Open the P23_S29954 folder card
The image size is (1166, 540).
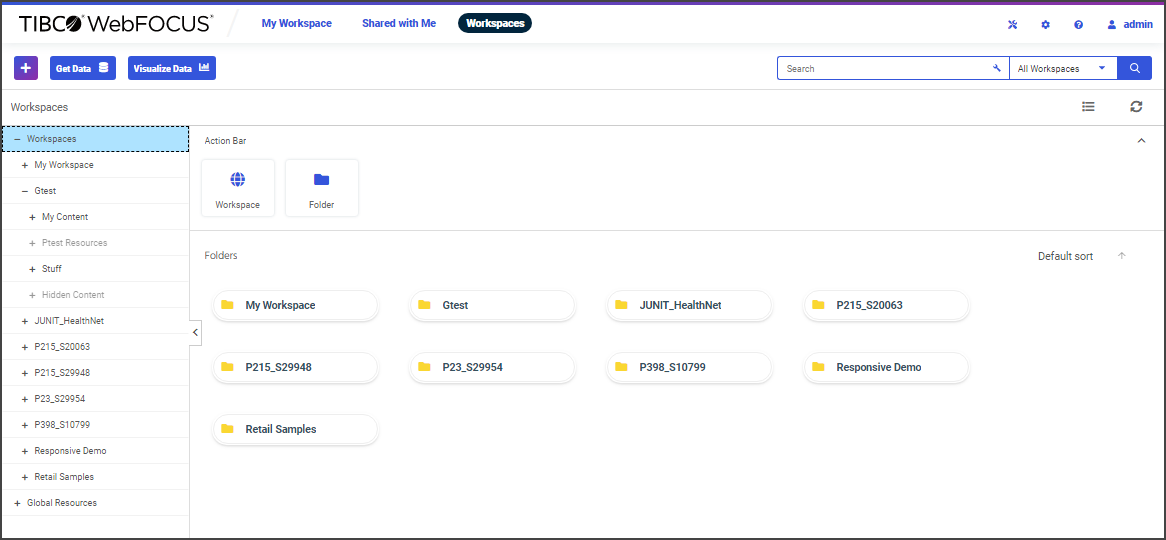tap(492, 367)
